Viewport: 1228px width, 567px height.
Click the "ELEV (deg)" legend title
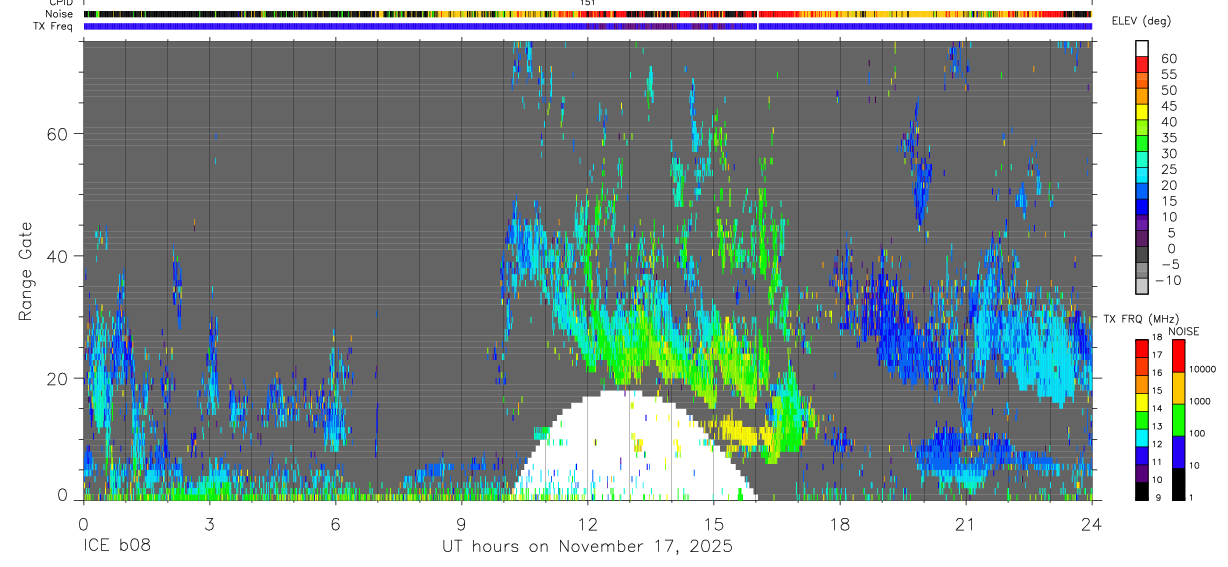(1141, 22)
